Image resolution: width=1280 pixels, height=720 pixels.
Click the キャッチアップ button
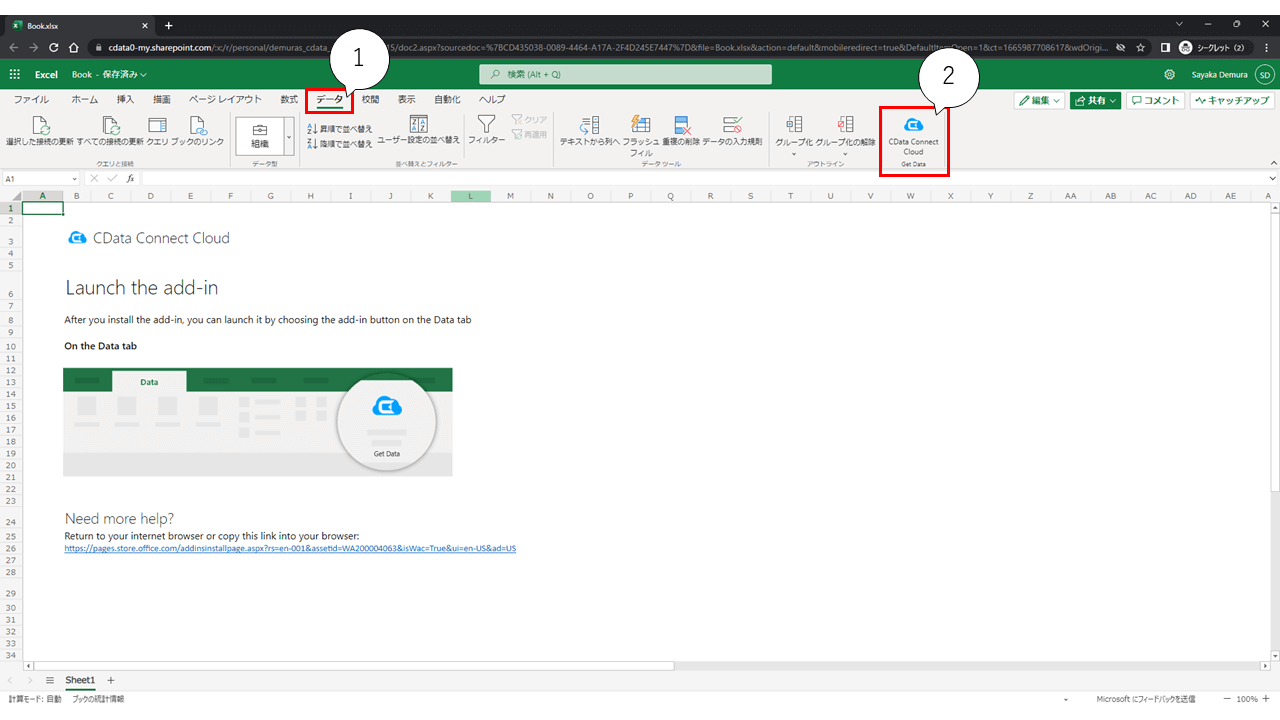point(1232,100)
